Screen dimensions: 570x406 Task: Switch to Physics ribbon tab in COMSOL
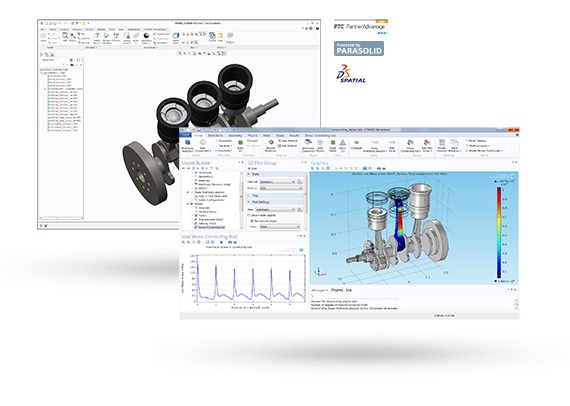(253, 135)
